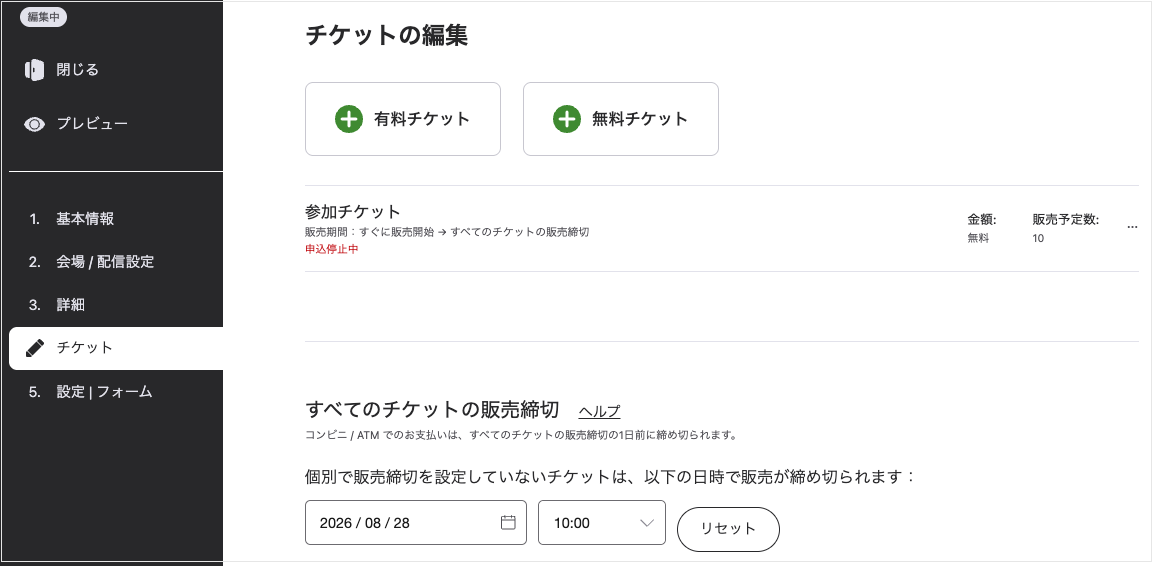Viewport: 1154px width, 566px height.
Task: Add a 有料チケット
Action: click(x=403, y=119)
